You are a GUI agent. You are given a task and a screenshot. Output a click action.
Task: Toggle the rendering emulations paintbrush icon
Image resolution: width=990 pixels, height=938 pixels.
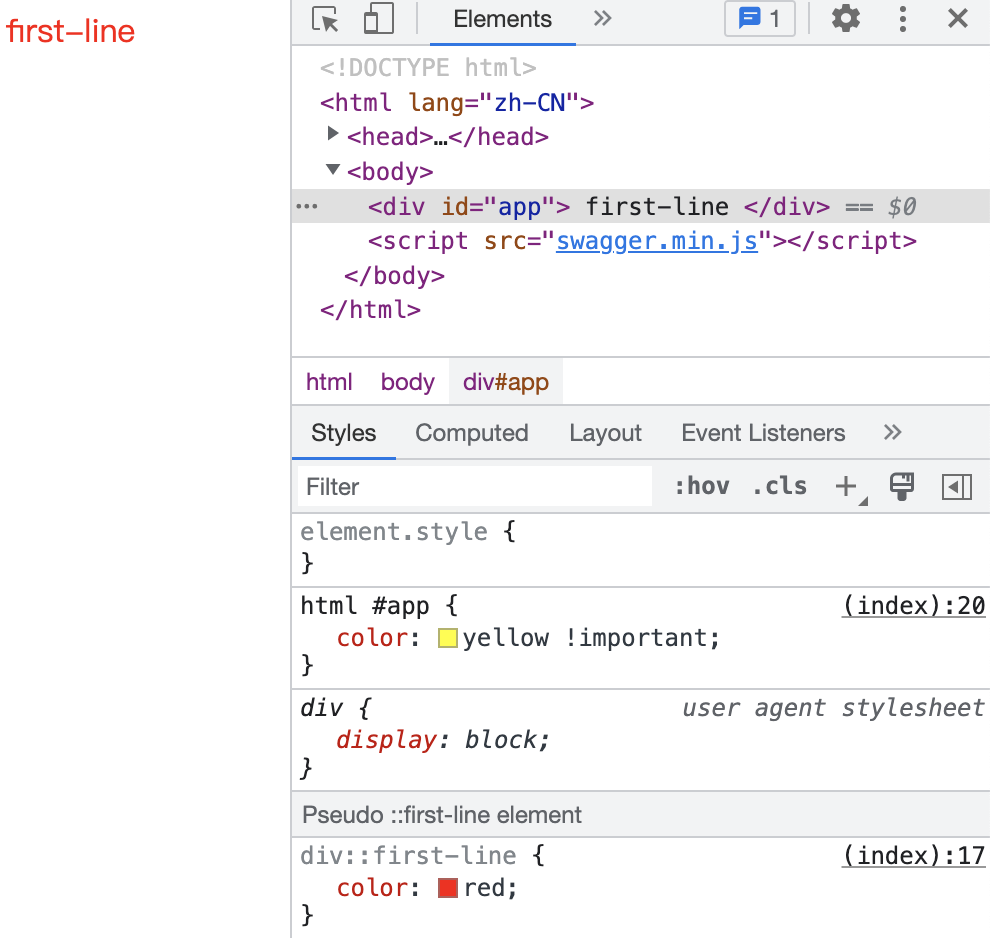902,487
